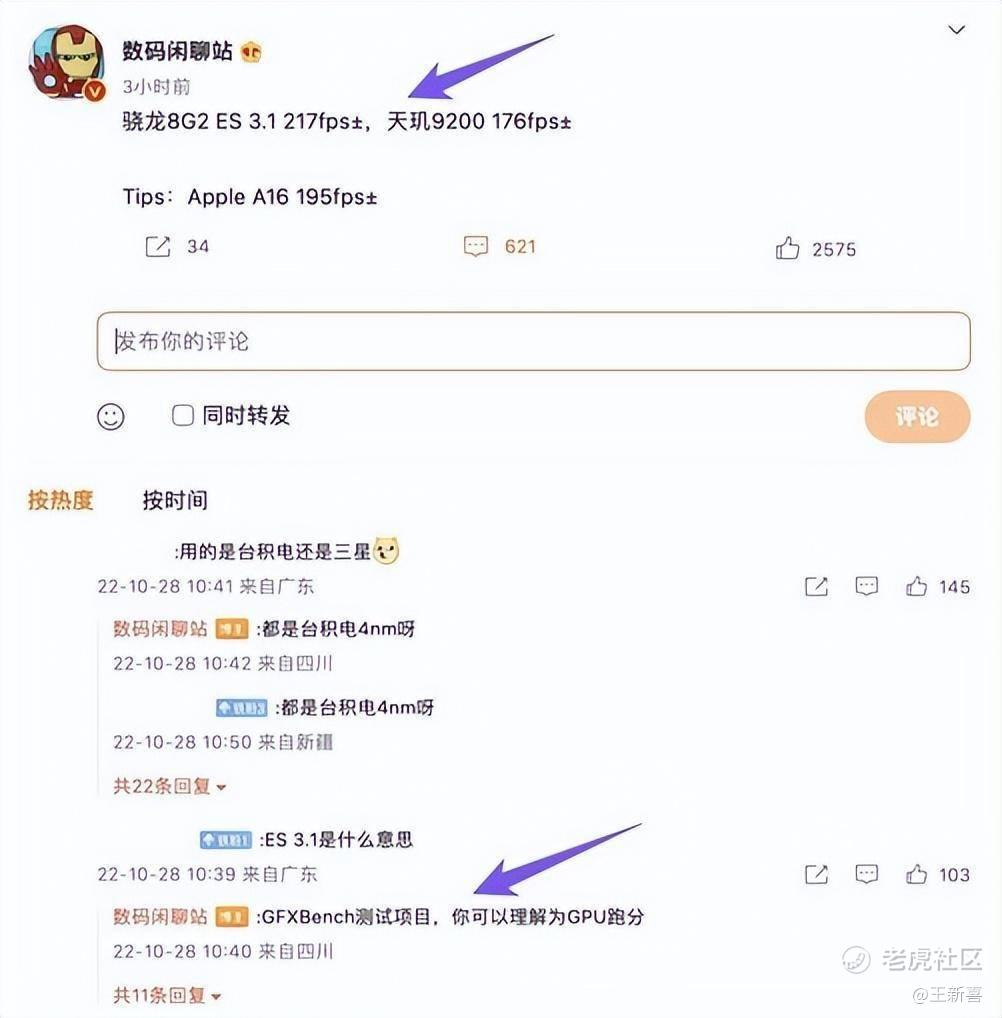Viewport: 1002px width, 1018px height.
Task: Click the repost icon under main post
Action: (158, 247)
